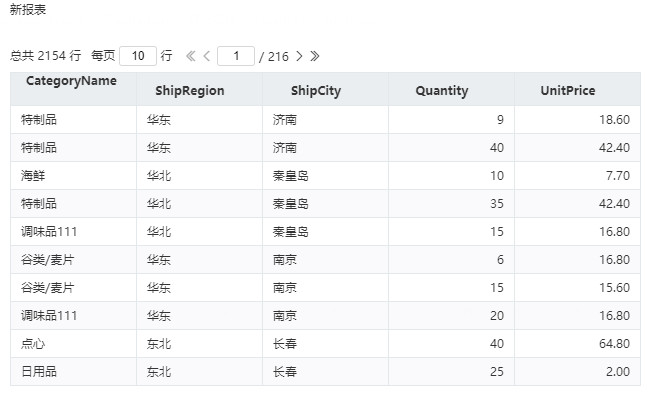The image size is (653, 393).
Task: Click the CategoryName column header
Action: tap(73, 89)
